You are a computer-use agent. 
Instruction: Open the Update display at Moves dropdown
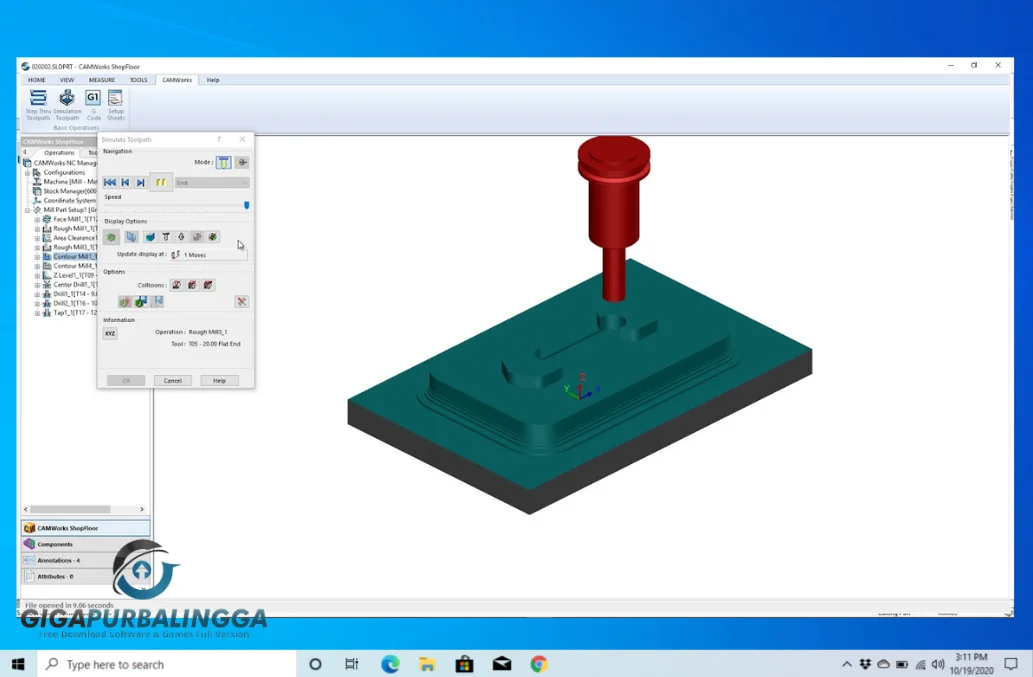210,255
